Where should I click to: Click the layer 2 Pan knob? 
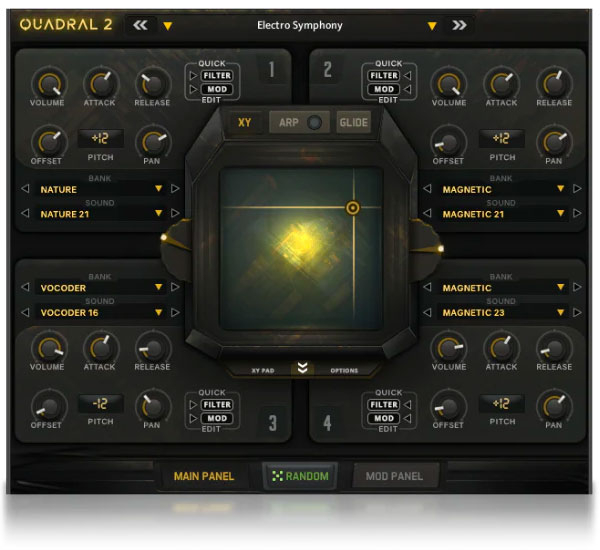tap(553, 141)
